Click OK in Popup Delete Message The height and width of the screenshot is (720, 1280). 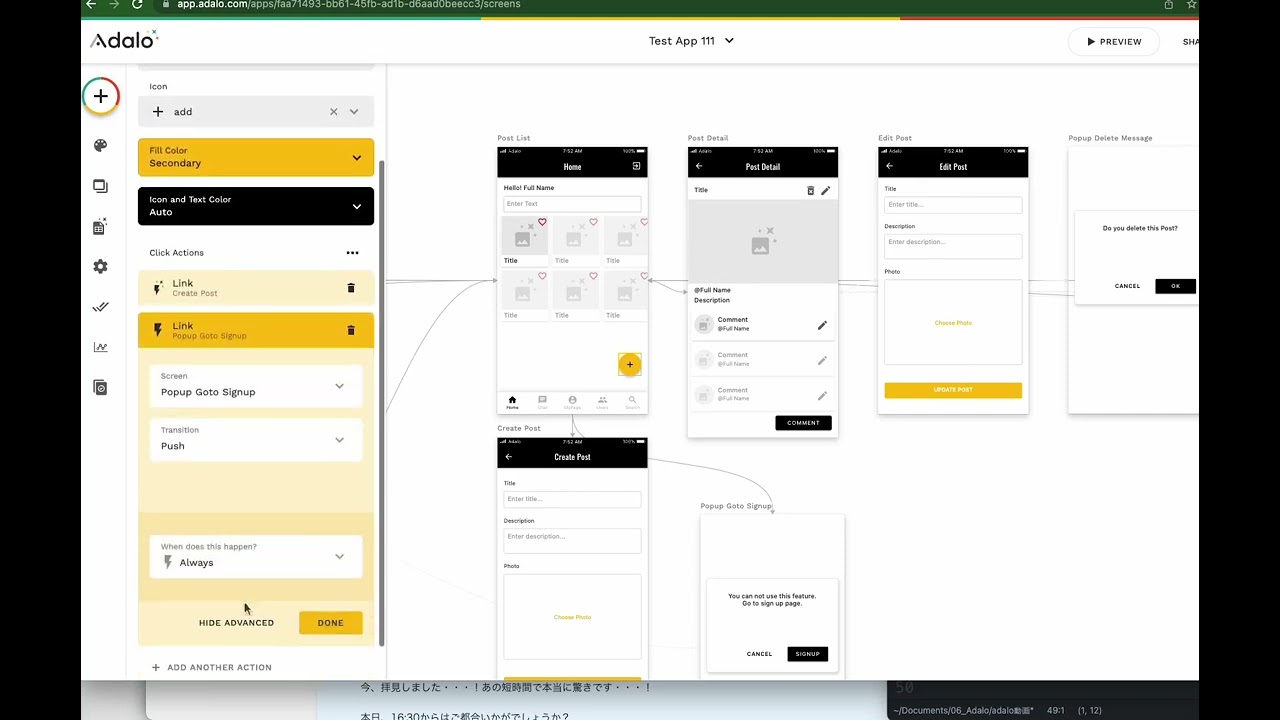pos(1176,286)
